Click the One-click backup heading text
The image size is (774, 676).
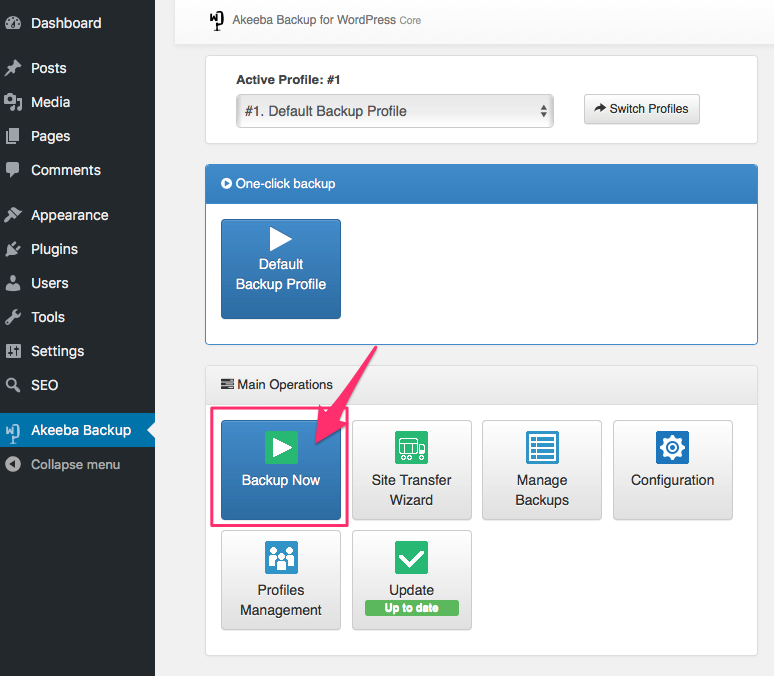(x=285, y=184)
